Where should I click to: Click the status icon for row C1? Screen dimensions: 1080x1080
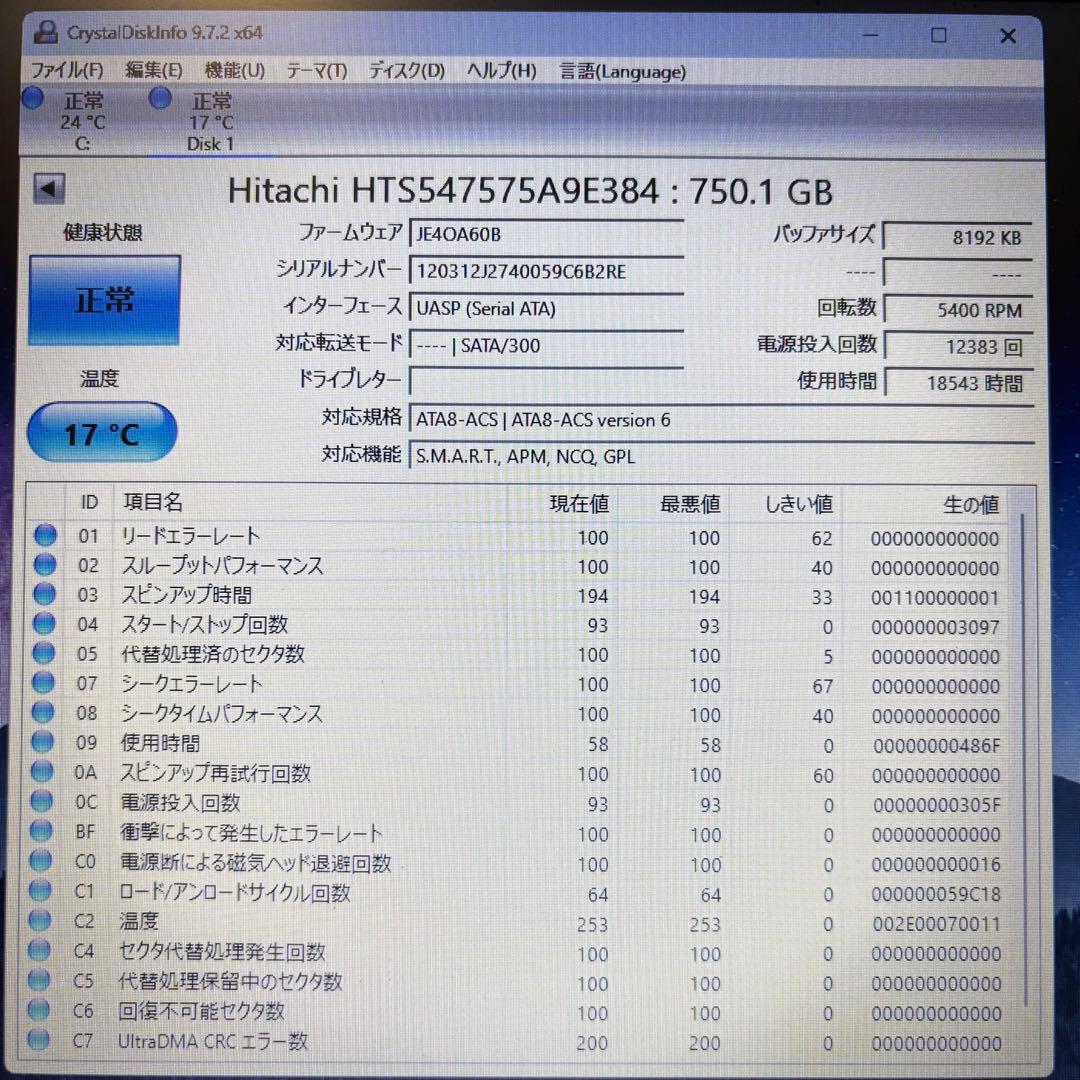coord(41,891)
